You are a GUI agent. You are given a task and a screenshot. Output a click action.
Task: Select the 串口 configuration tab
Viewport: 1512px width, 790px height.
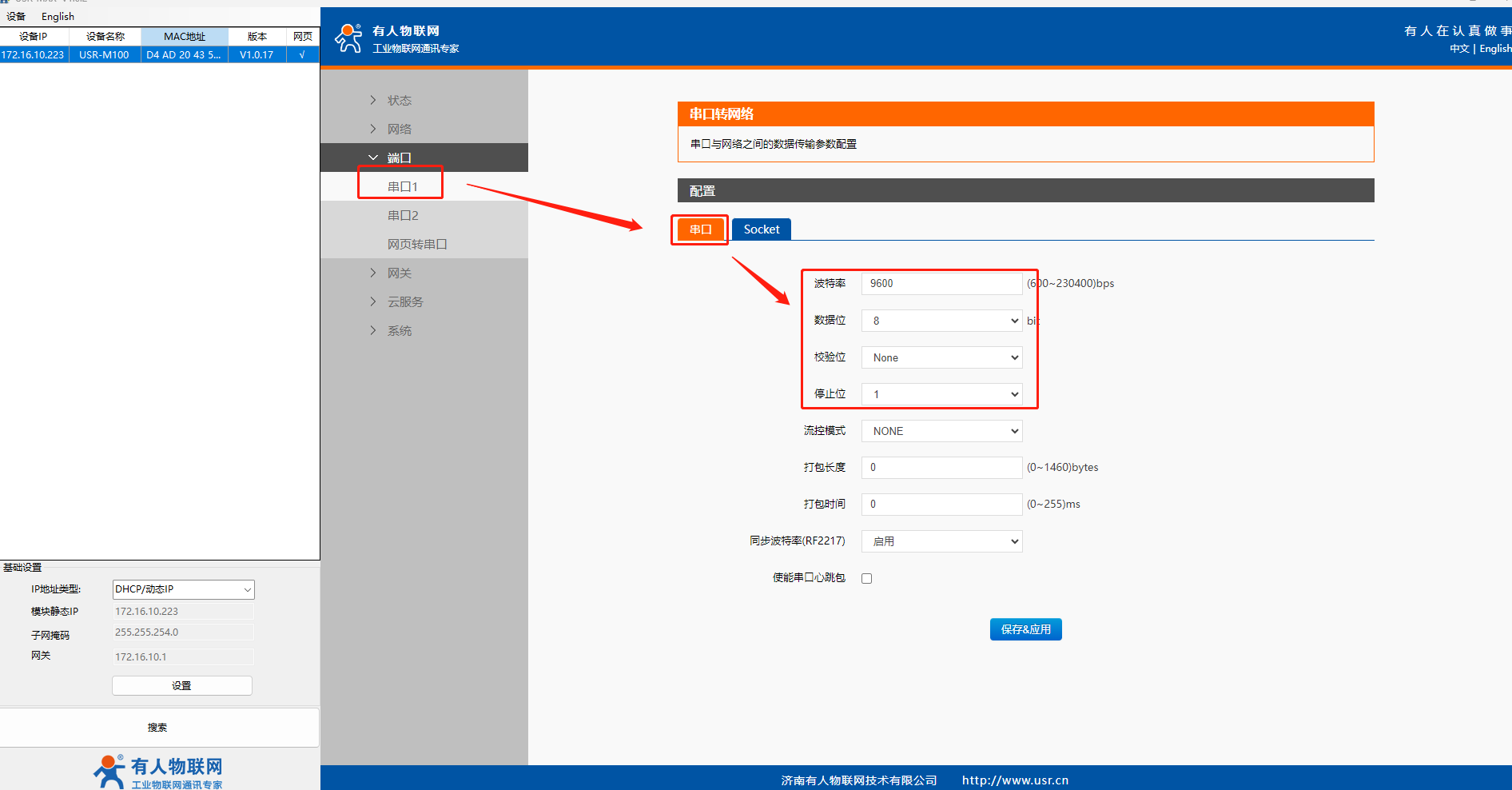tap(700, 229)
